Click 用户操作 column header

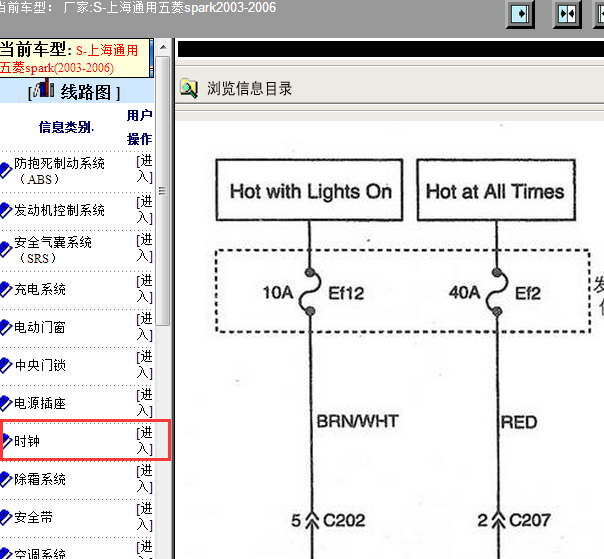139,127
